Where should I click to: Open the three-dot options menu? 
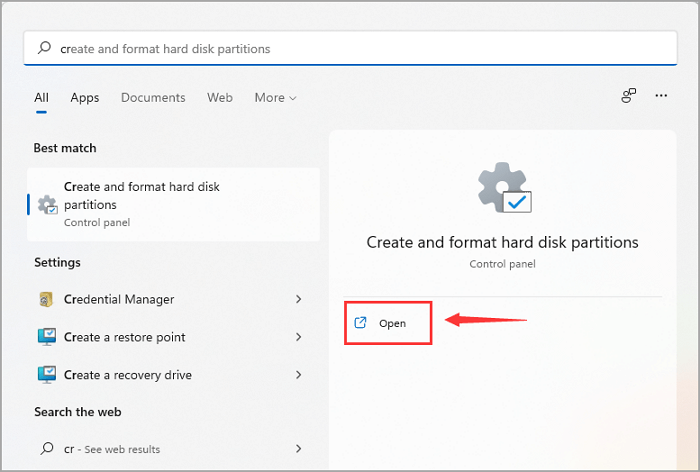click(x=661, y=96)
